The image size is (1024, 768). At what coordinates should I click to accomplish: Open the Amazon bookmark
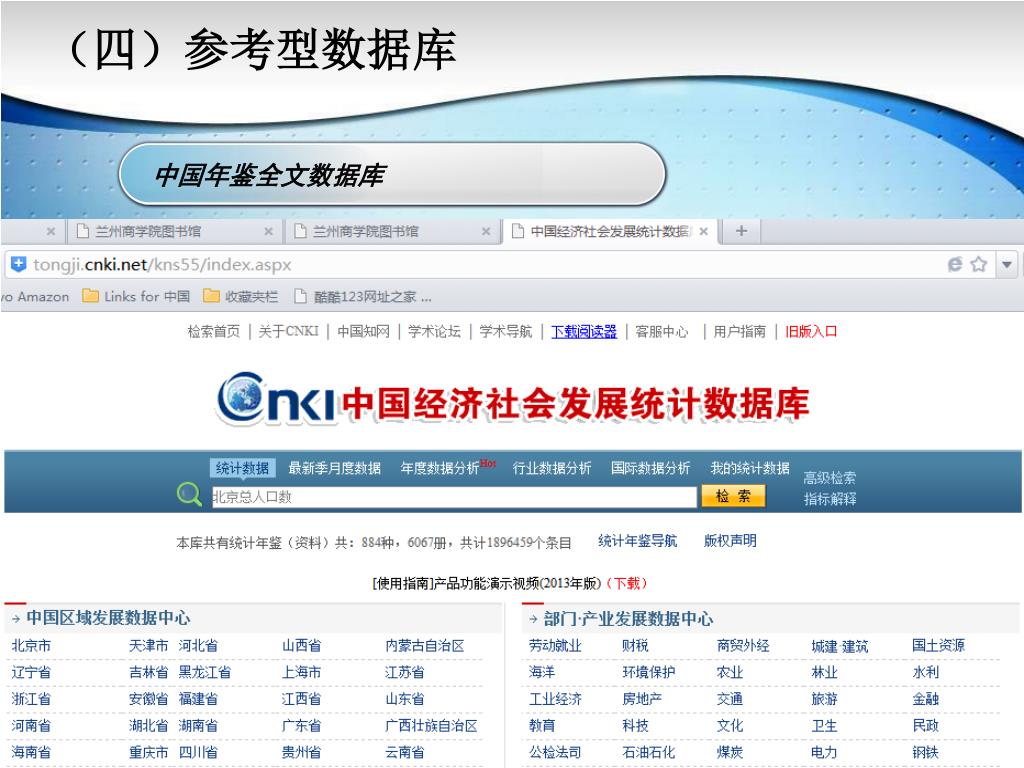(x=36, y=296)
